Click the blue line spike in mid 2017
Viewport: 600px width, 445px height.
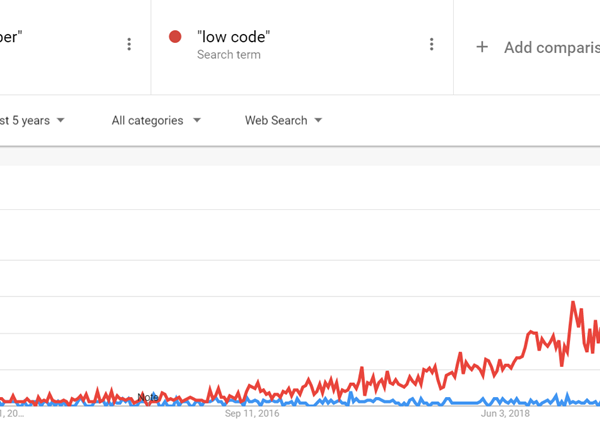click(x=351, y=393)
